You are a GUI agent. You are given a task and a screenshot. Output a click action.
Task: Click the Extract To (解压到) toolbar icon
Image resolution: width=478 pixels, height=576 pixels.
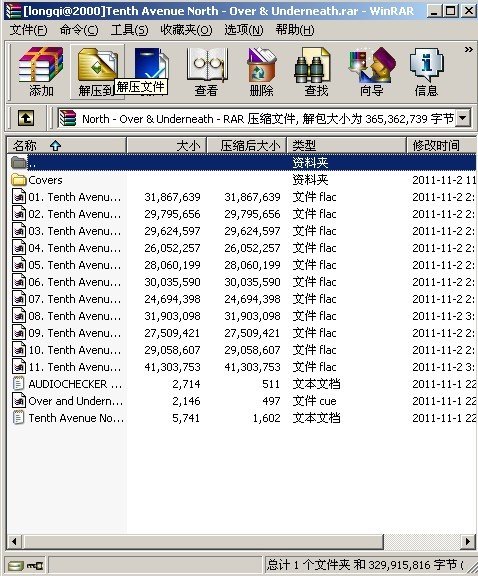click(97, 71)
